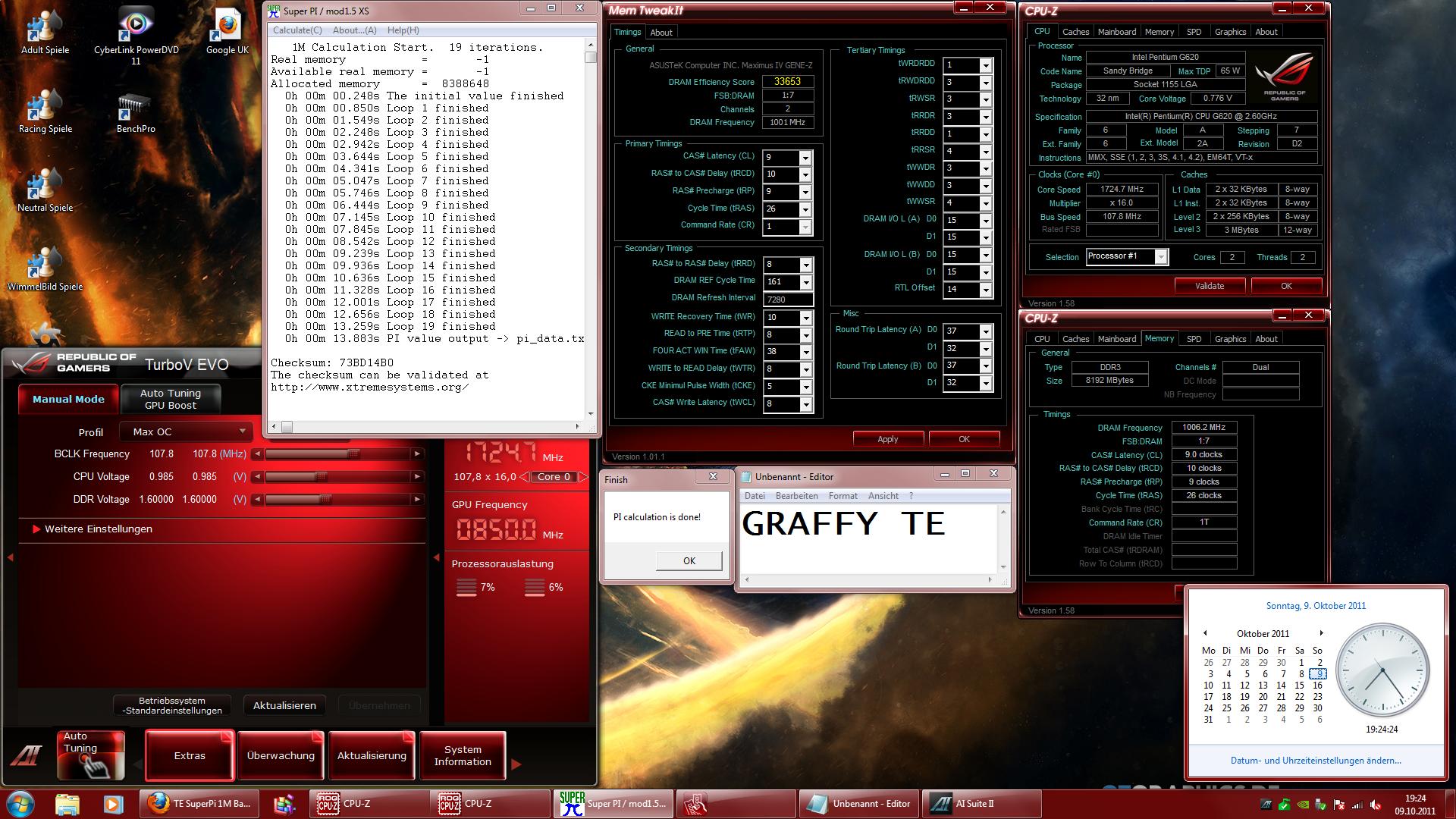Screen dimensions: 1456x819
Task: Click Apply in Mem TweakIt
Action: [x=888, y=439]
